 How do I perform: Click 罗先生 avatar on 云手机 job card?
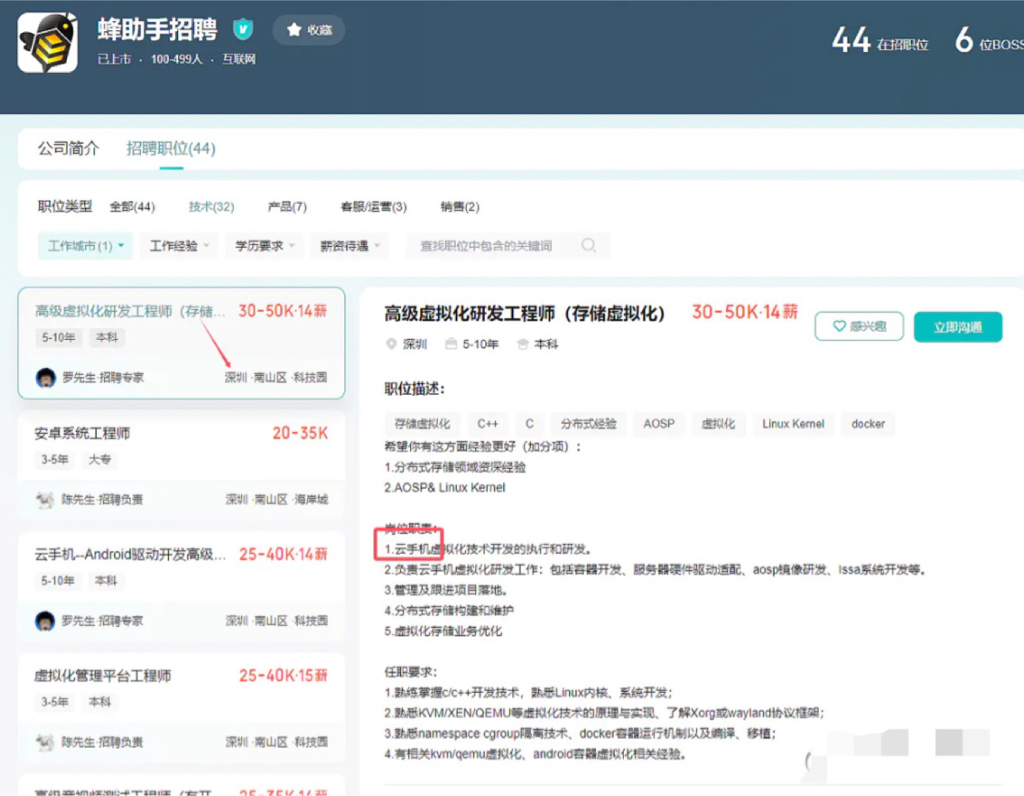[45, 621]
